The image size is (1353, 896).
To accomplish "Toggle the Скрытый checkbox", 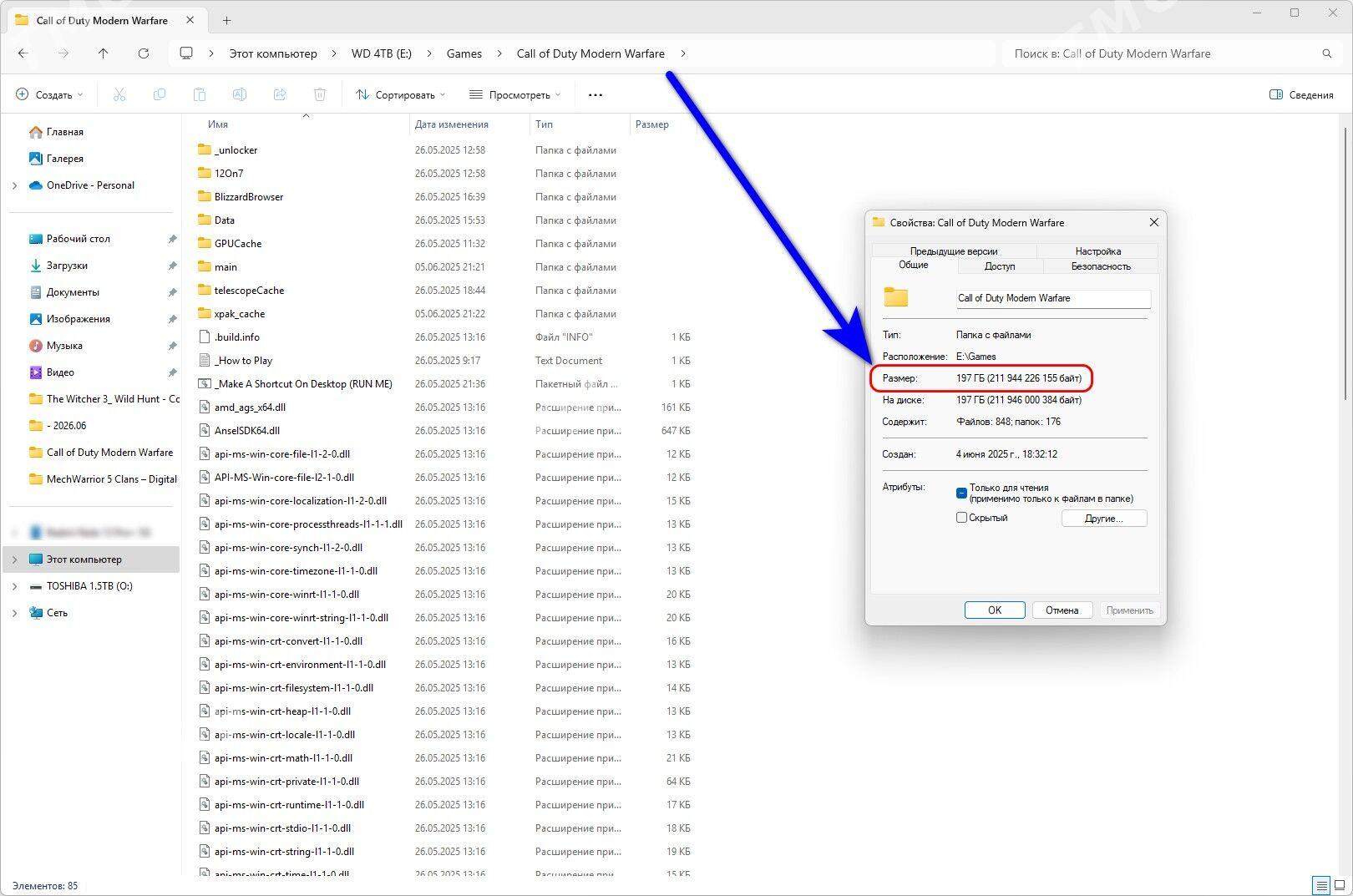I will point(961,518).
